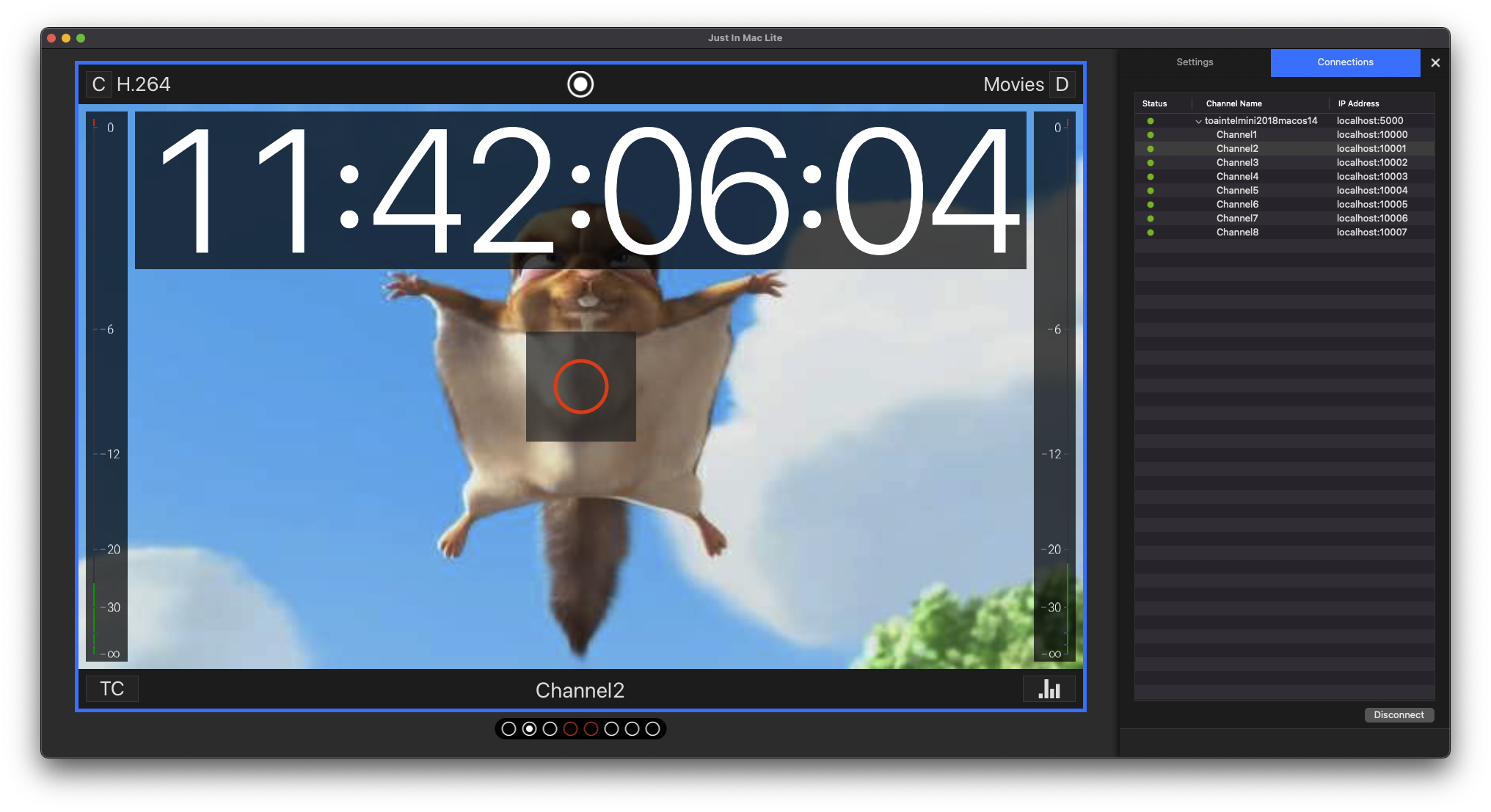This screenshot has height=812, width=1491.
Task: Select the seventh channel page dot
Action: click(632, 729)
